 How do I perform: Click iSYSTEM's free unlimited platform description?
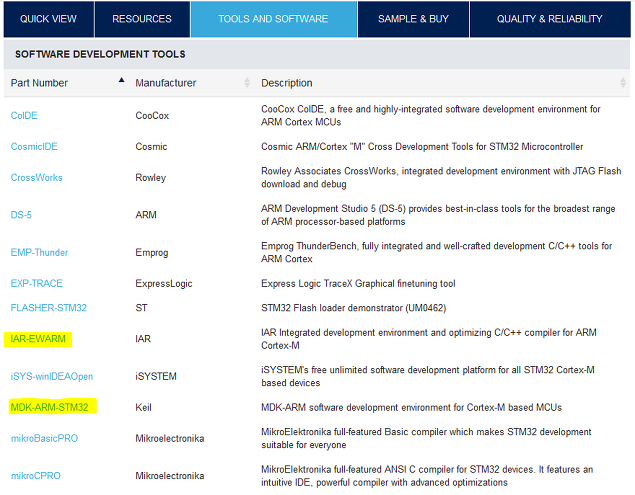point(428,376)
